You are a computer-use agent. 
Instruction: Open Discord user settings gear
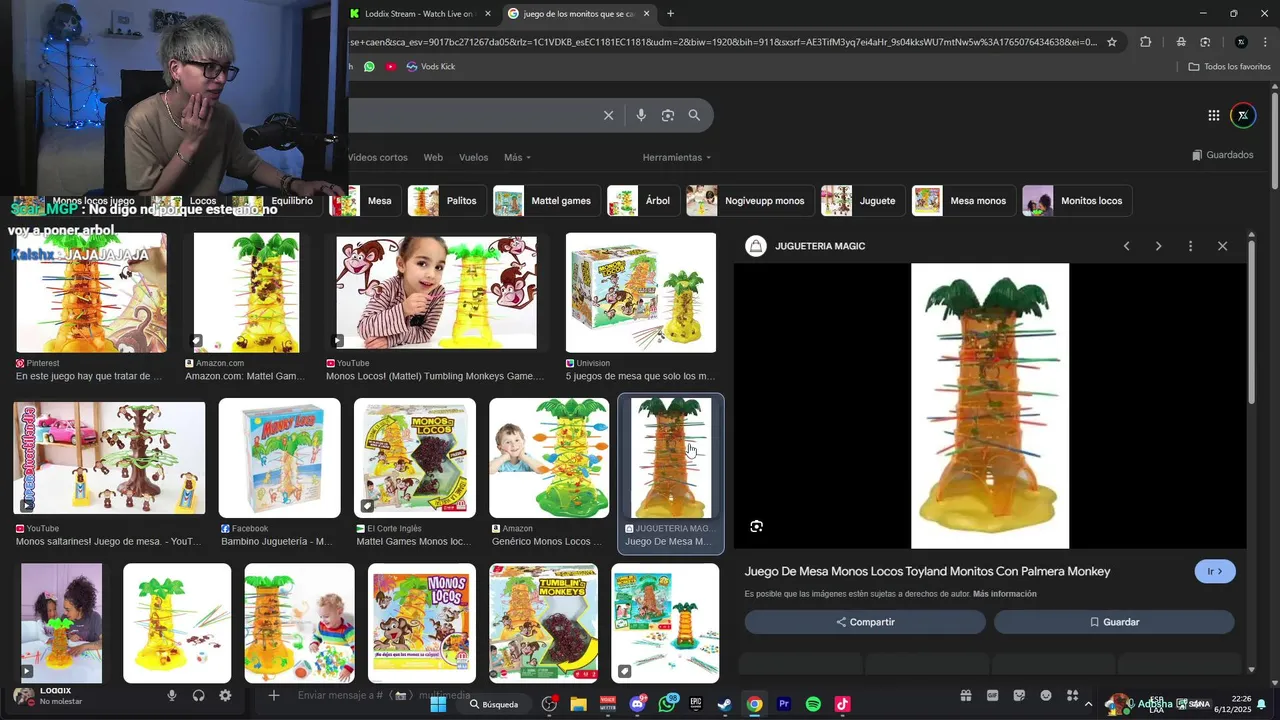click(x=225, y=696)
